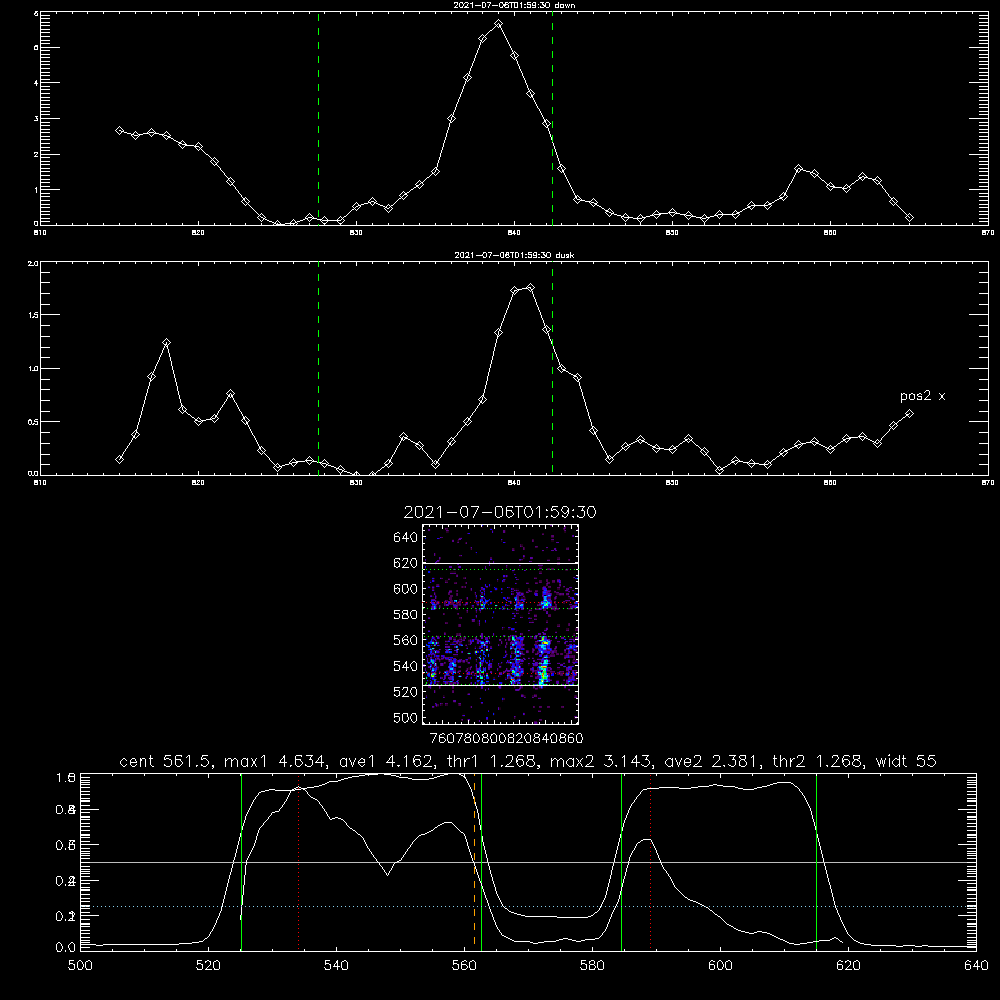Click the '760780800820840860' x-axis labels under the image

[x=506, y=739]
